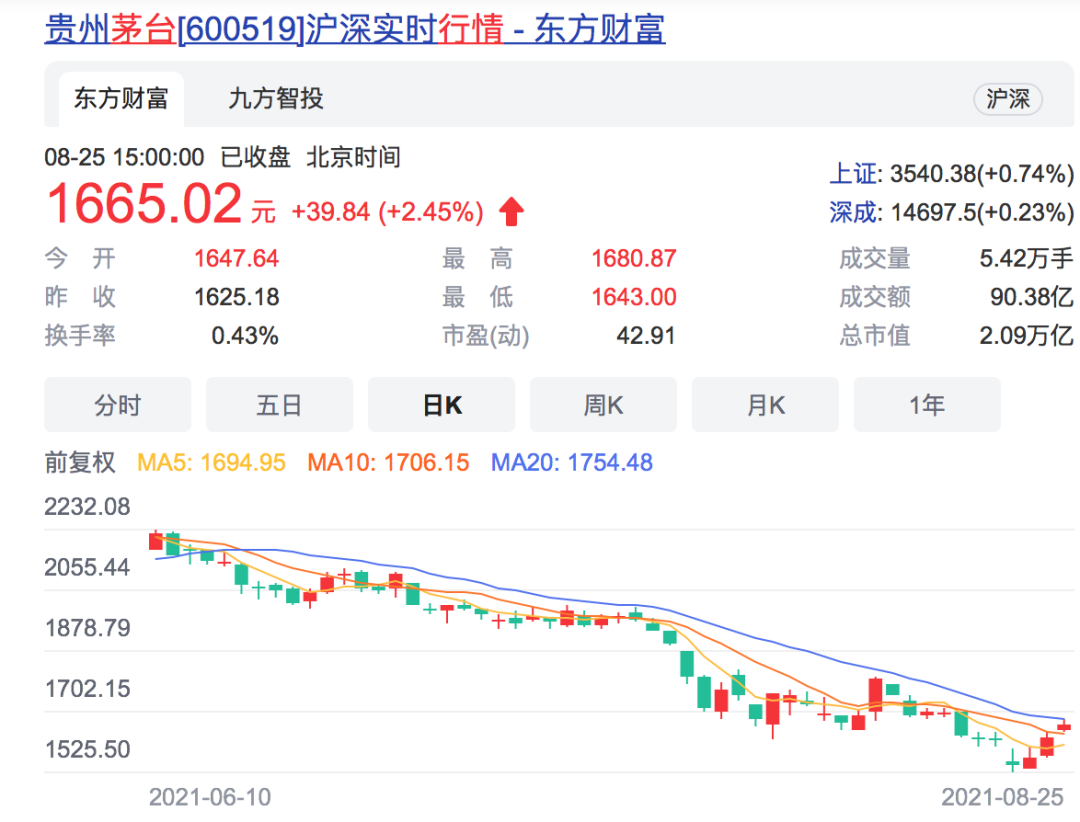
Task: Click the 1525.50 axis label
Action: pyautogui.click(x=87, y=749)
